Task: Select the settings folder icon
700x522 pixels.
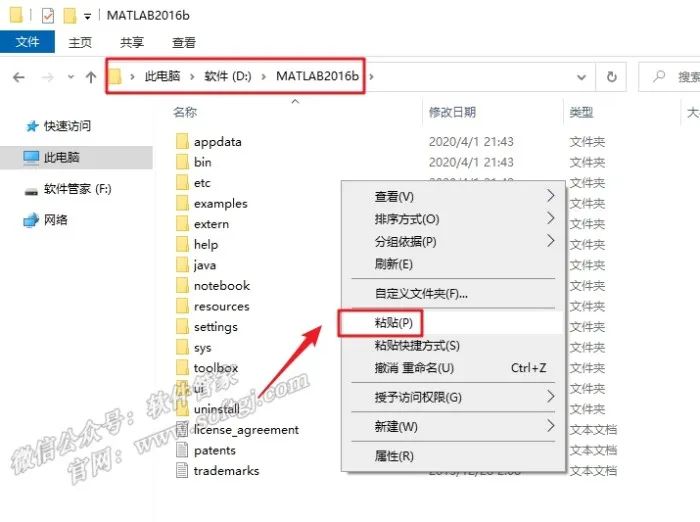Action: coord(182,326)
